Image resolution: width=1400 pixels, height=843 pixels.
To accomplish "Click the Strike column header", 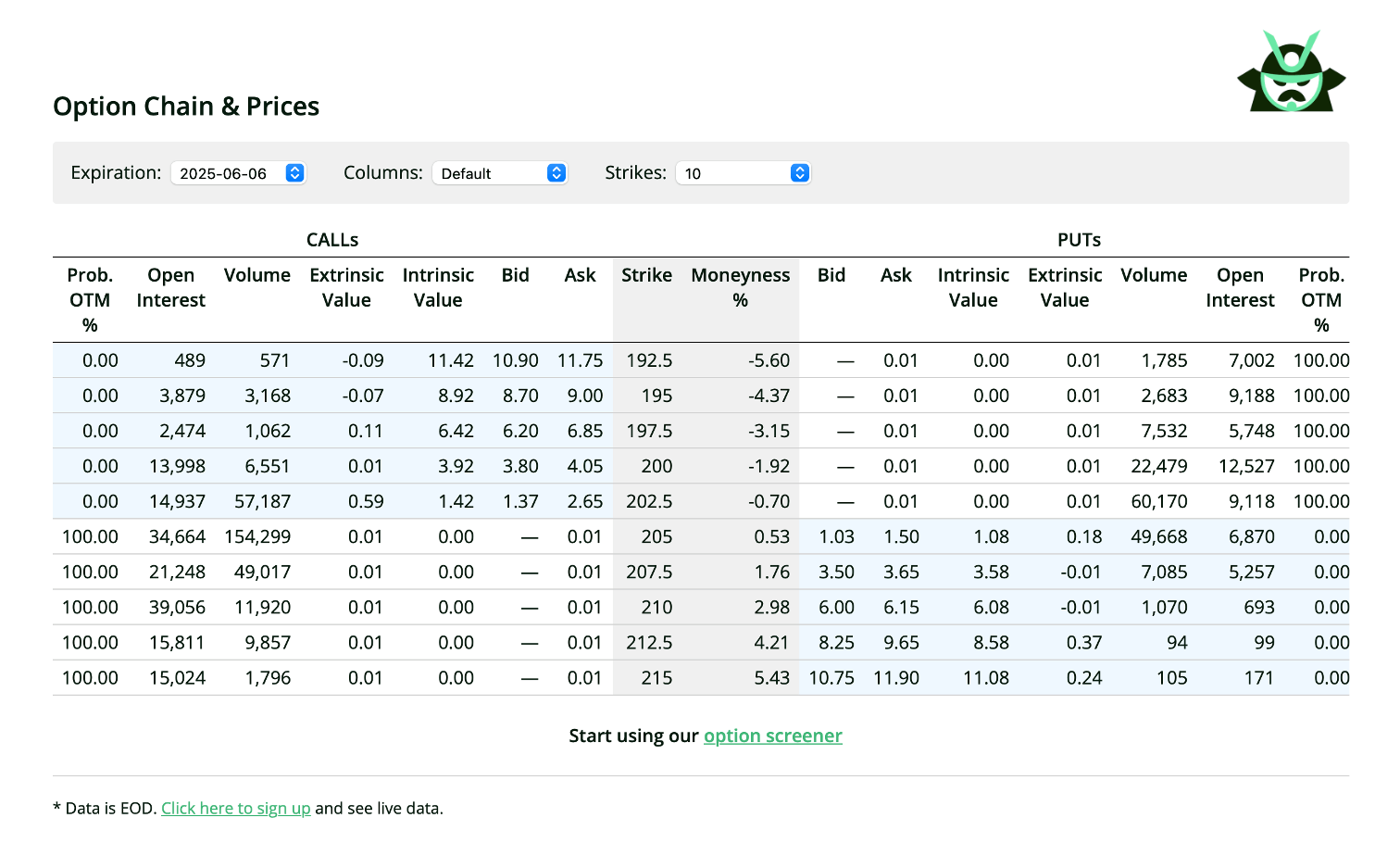I will click(x=646, y=275).
